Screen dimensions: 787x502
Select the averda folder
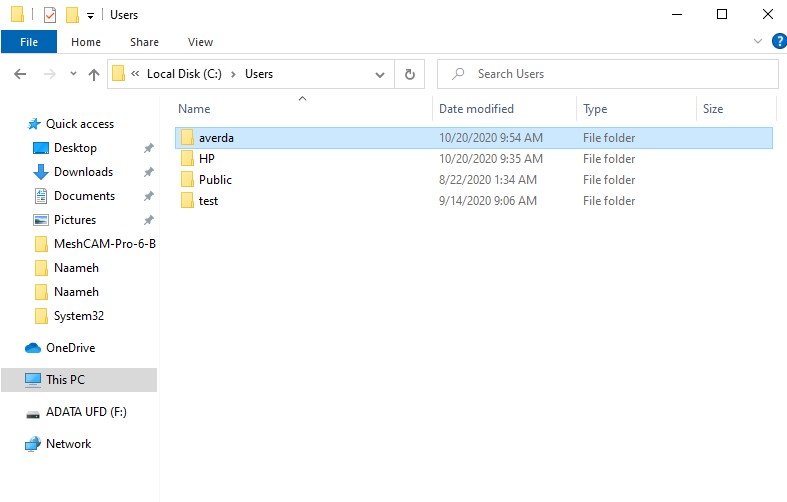[x=474, y=138]
